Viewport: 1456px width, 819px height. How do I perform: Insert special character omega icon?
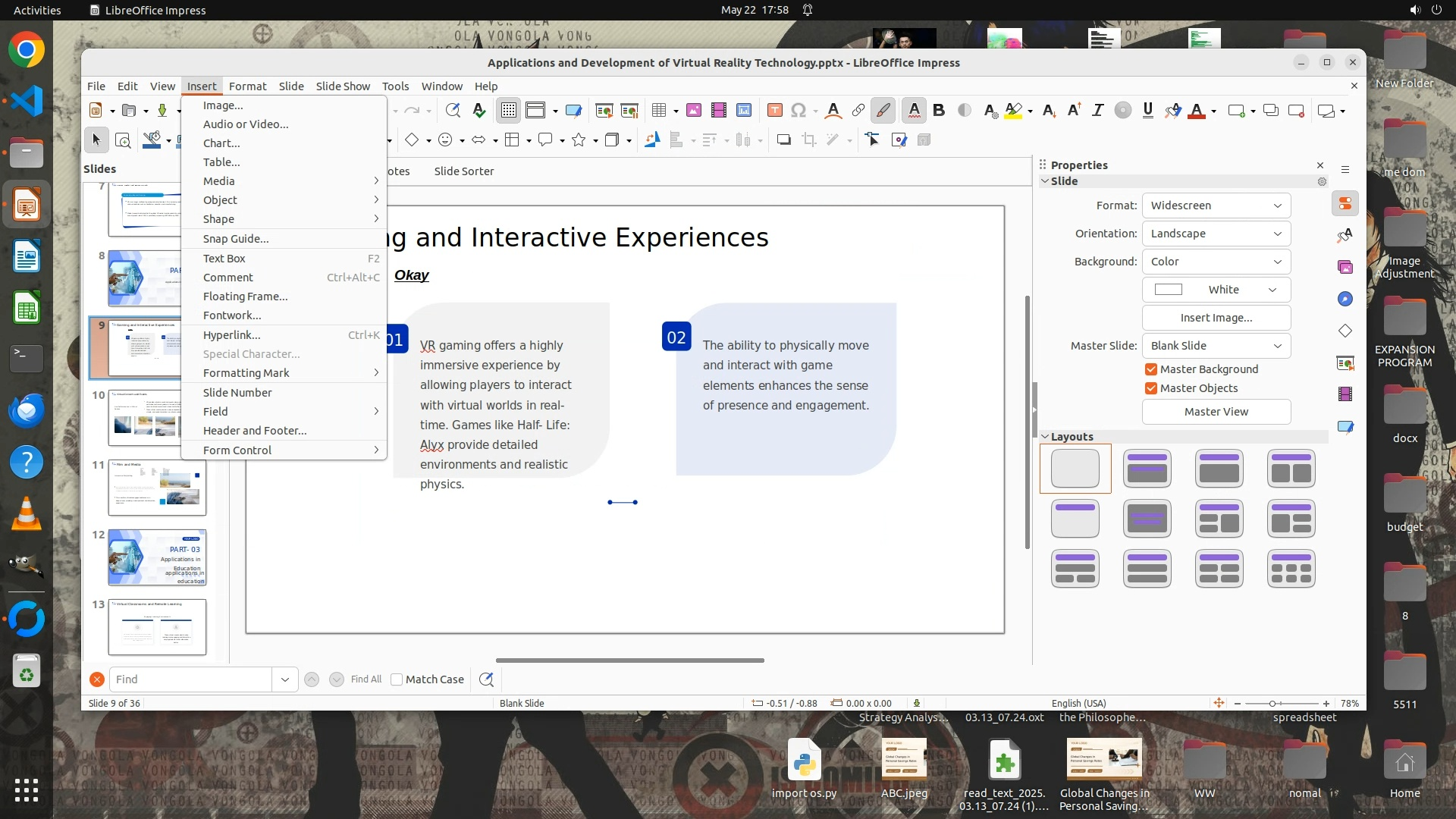click(x=798, y=111)
